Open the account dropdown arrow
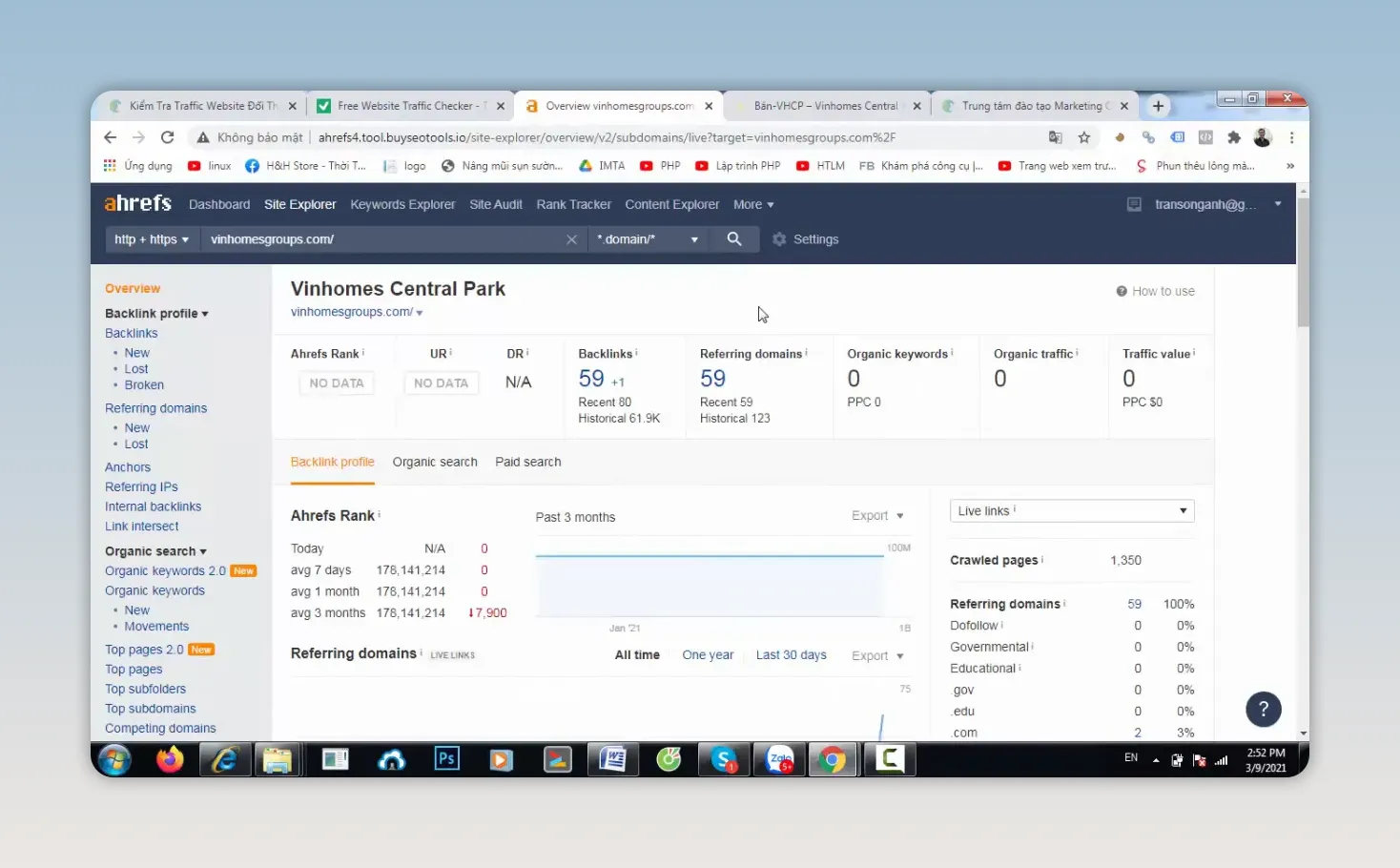The width and height of the screenshot is (1400, 868). point(1278,204)
